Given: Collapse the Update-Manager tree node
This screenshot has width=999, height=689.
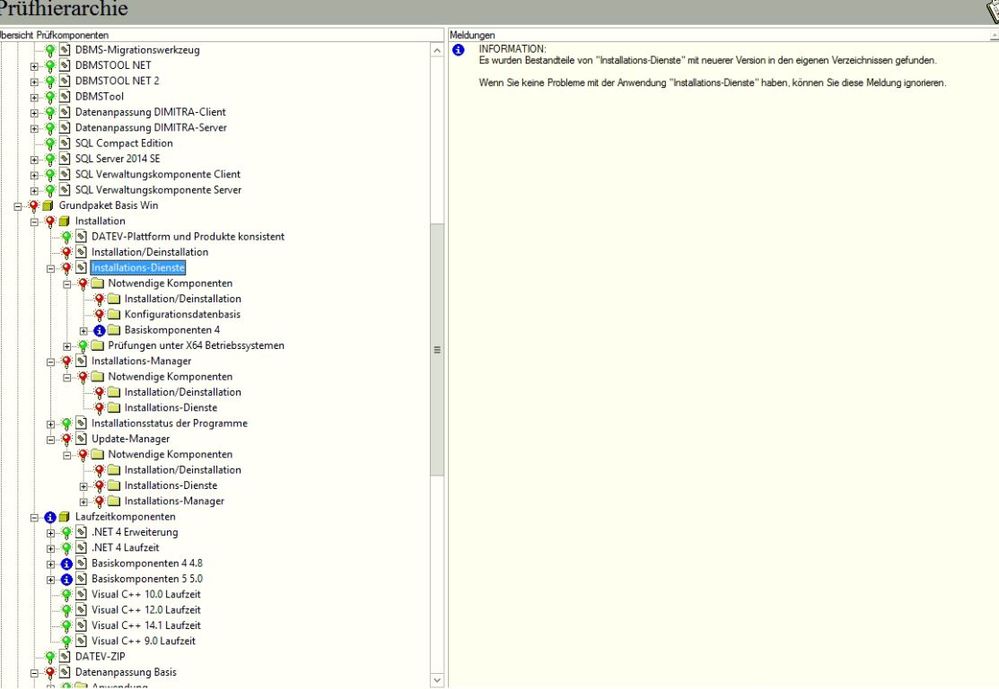Looking at the screenshot, I should point(51,439).
